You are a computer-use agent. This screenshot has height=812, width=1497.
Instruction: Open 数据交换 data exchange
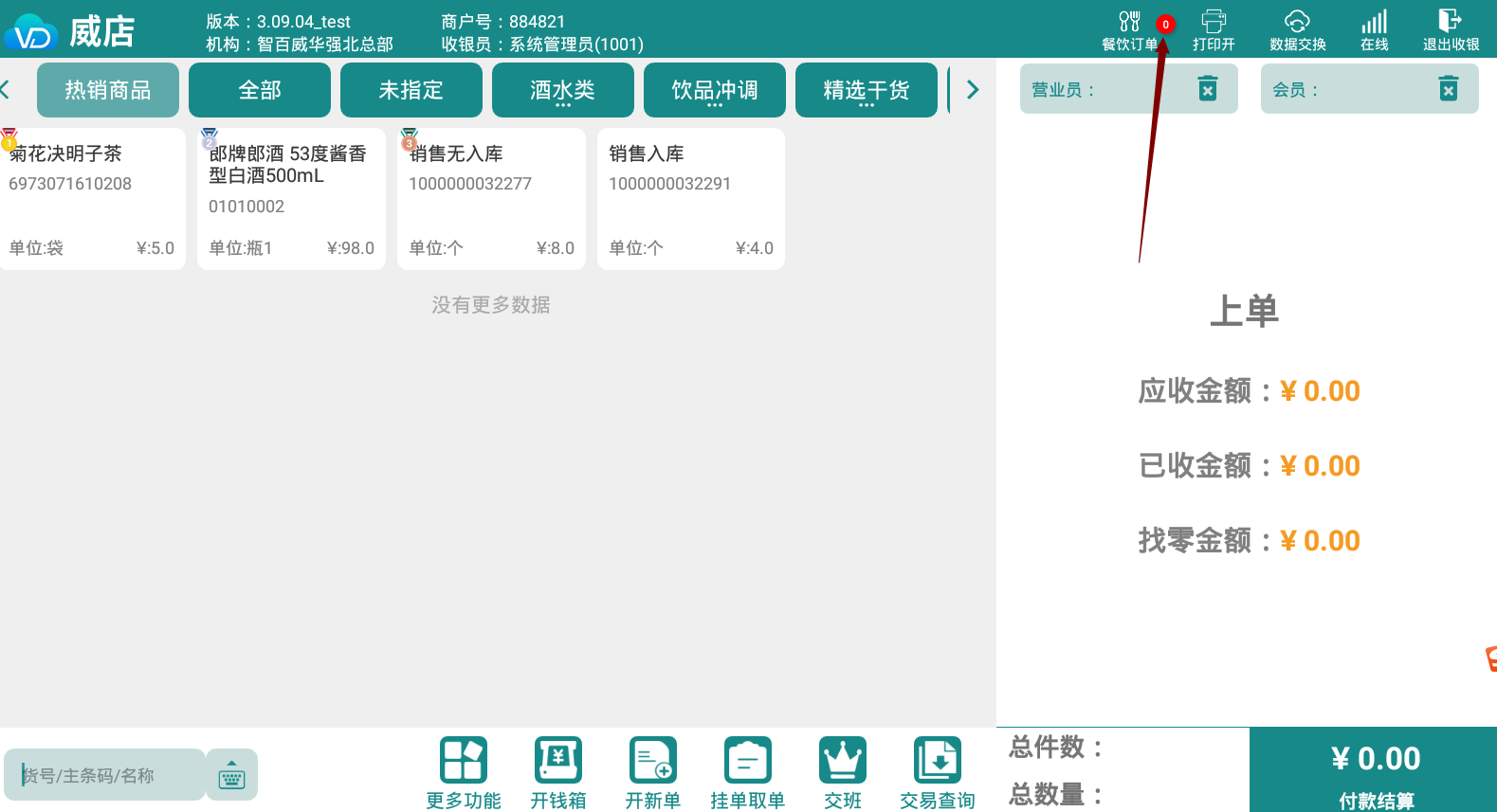coord(1297,29)
